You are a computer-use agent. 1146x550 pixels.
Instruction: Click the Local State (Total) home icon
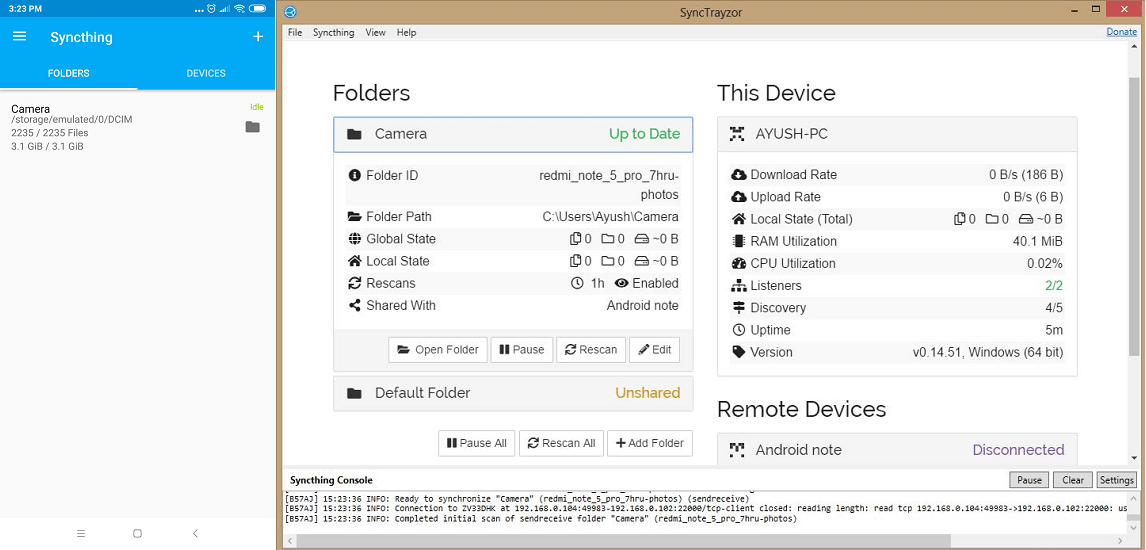pos(738,219)
